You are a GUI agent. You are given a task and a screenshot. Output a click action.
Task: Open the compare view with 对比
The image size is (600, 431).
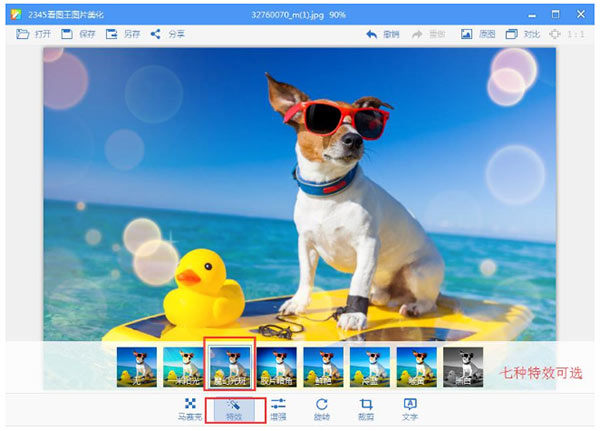[512, 34]
